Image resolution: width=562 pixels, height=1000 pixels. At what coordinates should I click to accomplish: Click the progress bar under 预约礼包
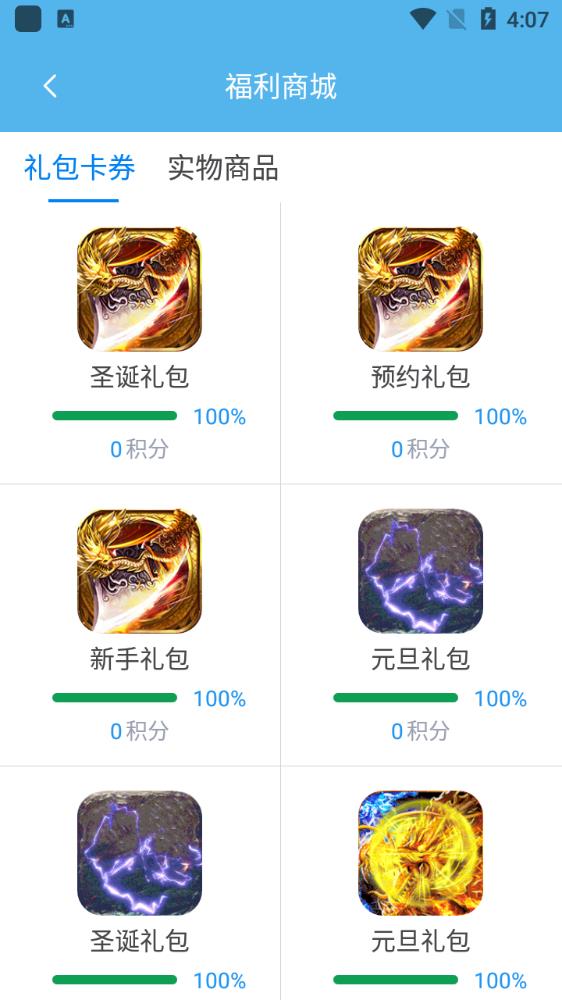click(x=396, y=416)
